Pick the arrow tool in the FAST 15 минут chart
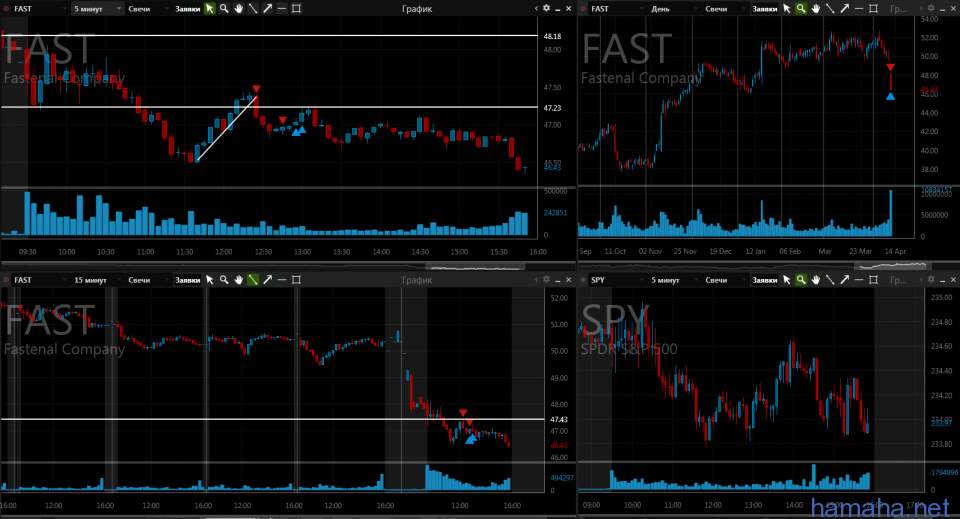This screenshot has width=960, height=519. [268, 280]
